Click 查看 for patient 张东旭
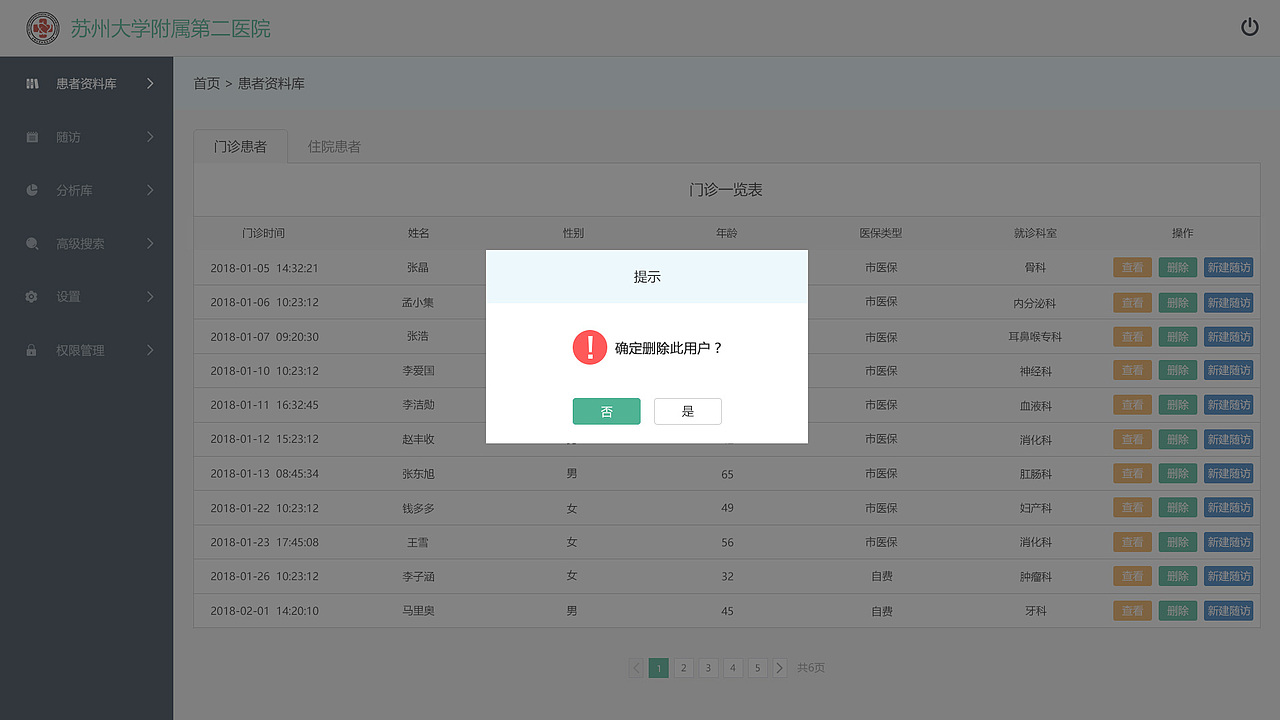 coord(1132,473)
